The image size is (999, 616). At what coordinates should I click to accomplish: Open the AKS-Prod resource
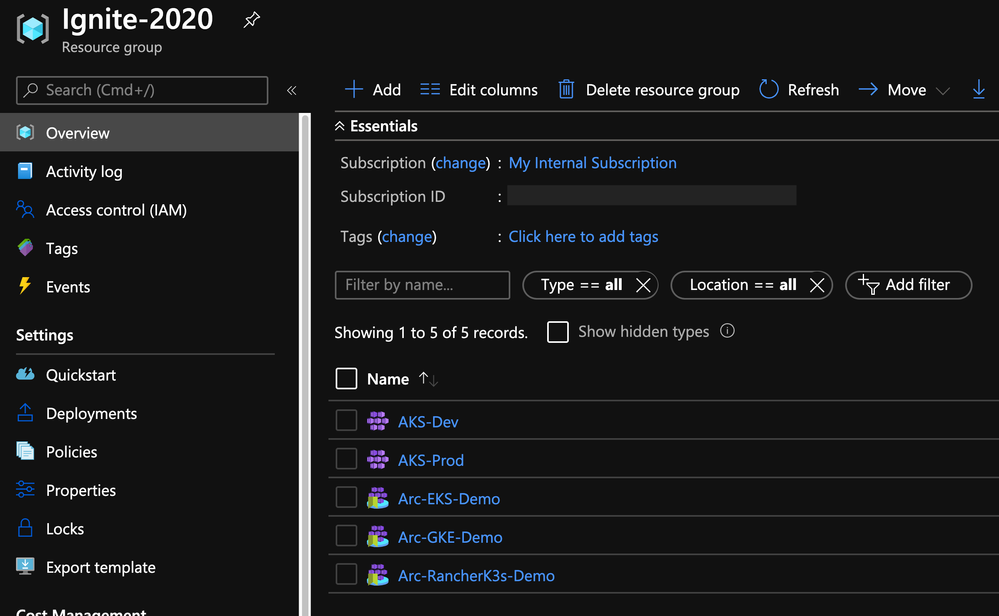[x=431, y=460]
